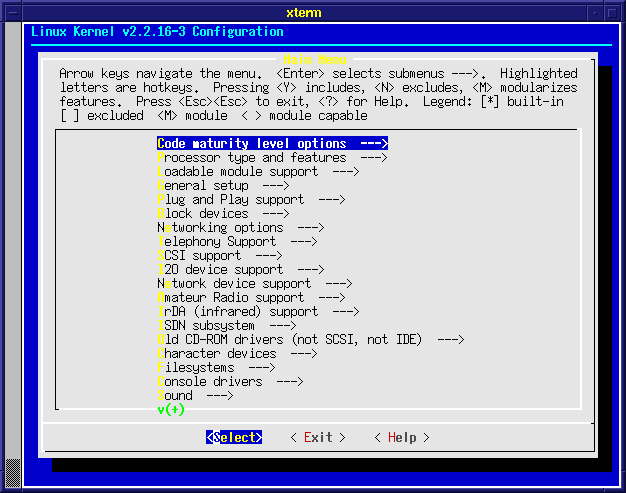Image resolution: width=626 pixels, height=493 pixels.
Task: Select ISDN subsystem entry
Action: tap(226, 325)
